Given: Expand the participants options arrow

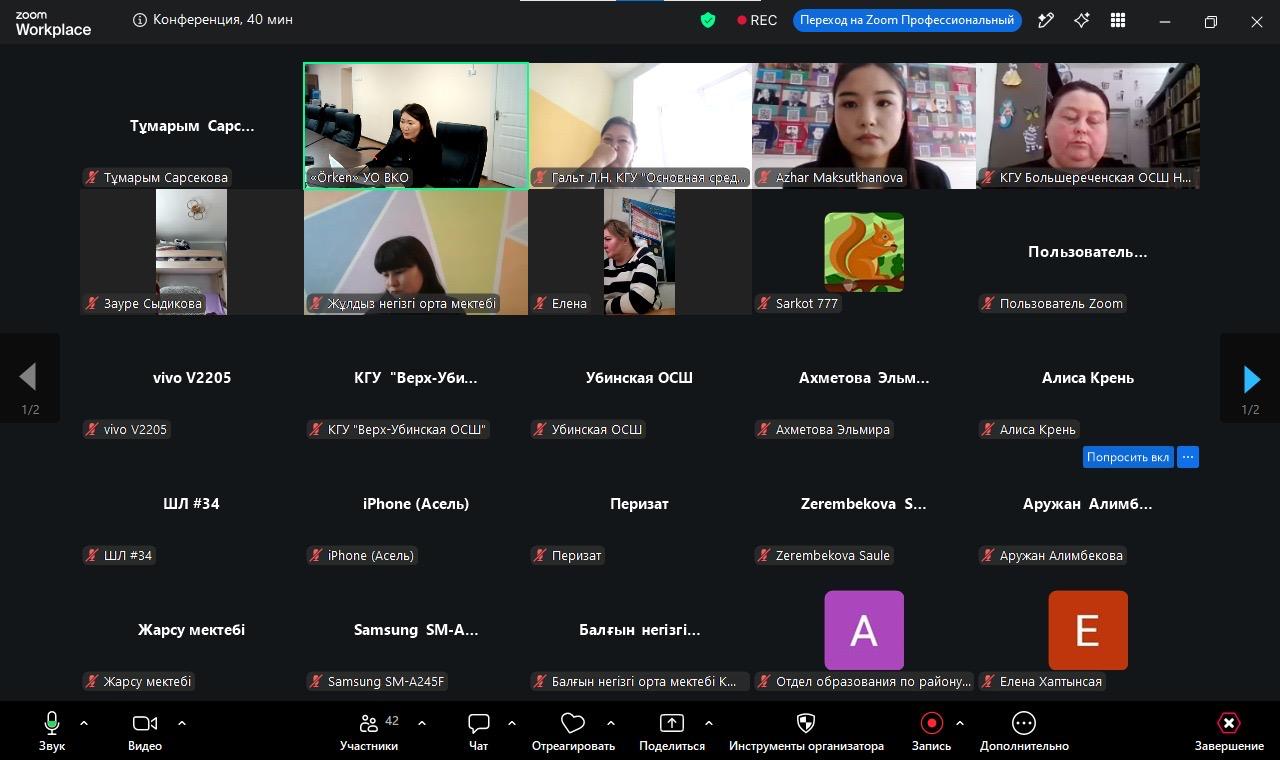Looking at the screenshot, I should tap(421, 723).
